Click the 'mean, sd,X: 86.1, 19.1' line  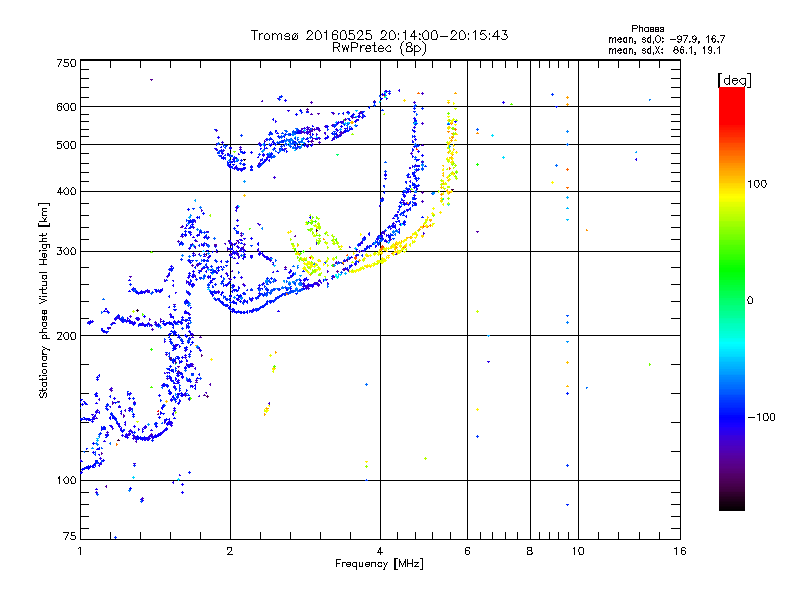[664, 51]
